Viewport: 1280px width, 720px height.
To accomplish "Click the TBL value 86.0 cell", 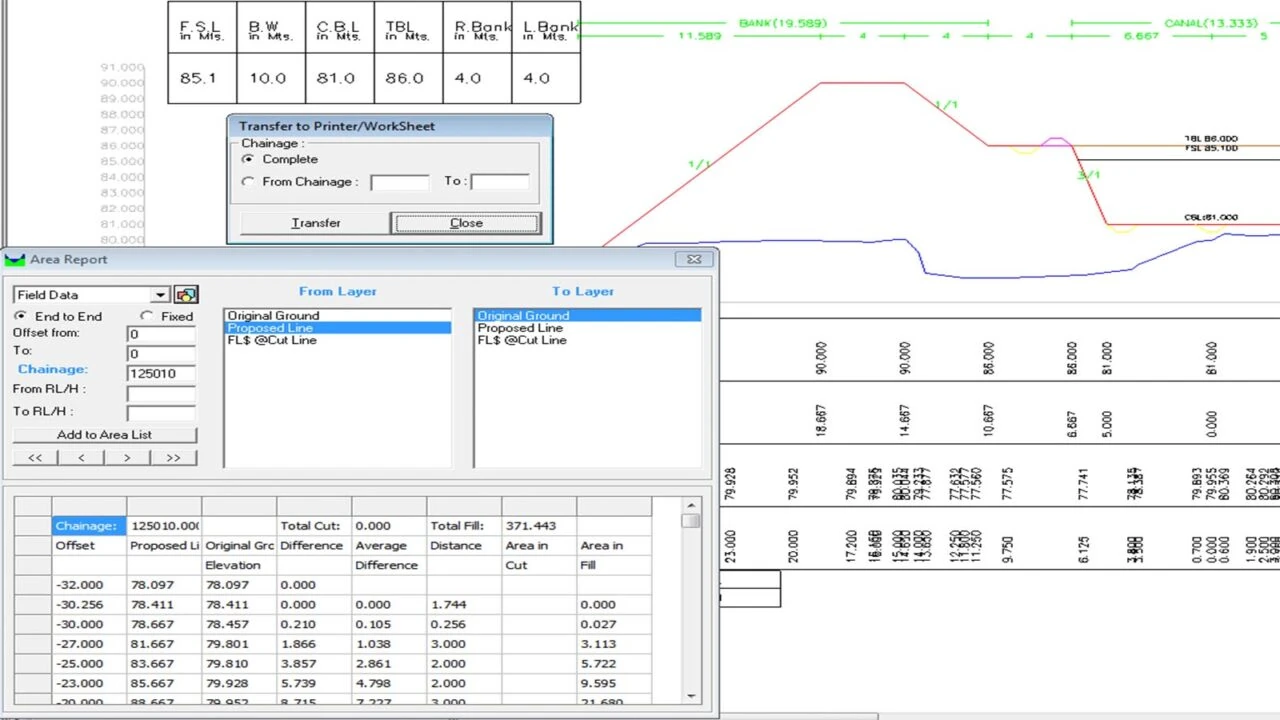I will 408,78.
